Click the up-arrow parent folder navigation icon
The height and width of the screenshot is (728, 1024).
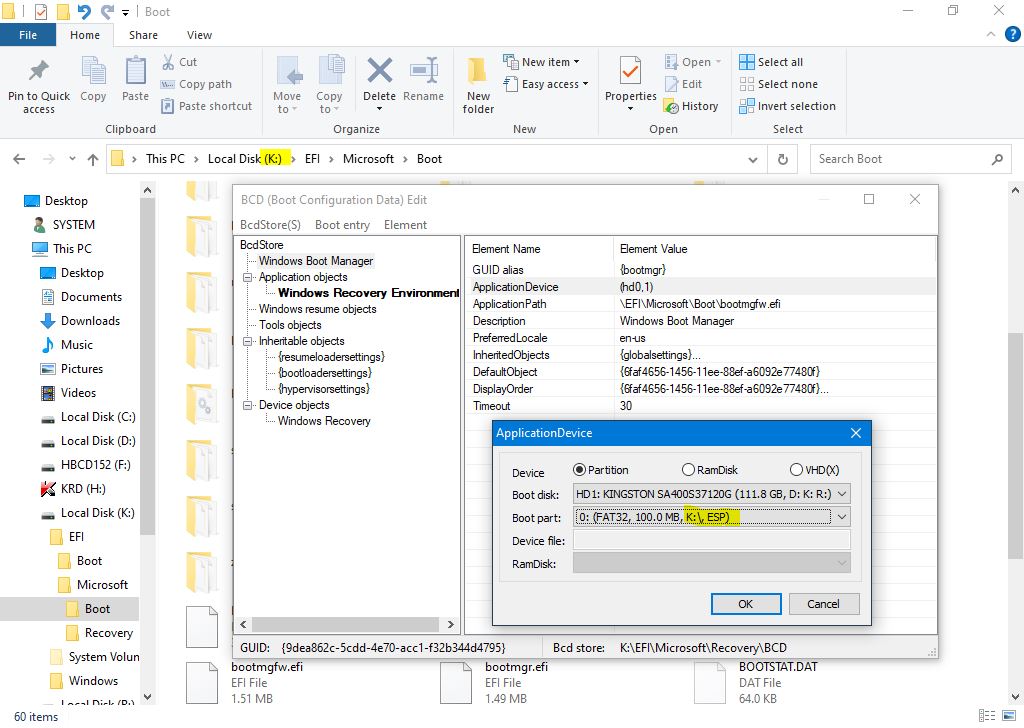click(x=93, y=159)
